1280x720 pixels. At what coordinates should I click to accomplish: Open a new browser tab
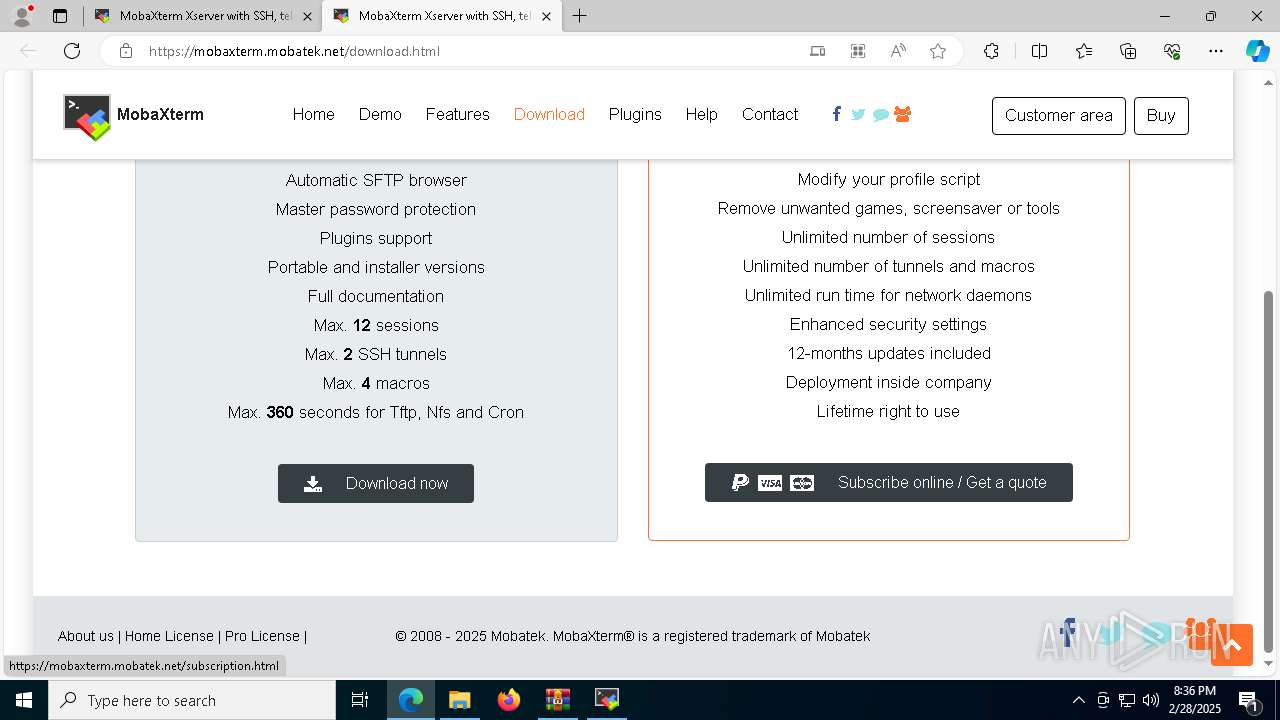tap(579, 16)
